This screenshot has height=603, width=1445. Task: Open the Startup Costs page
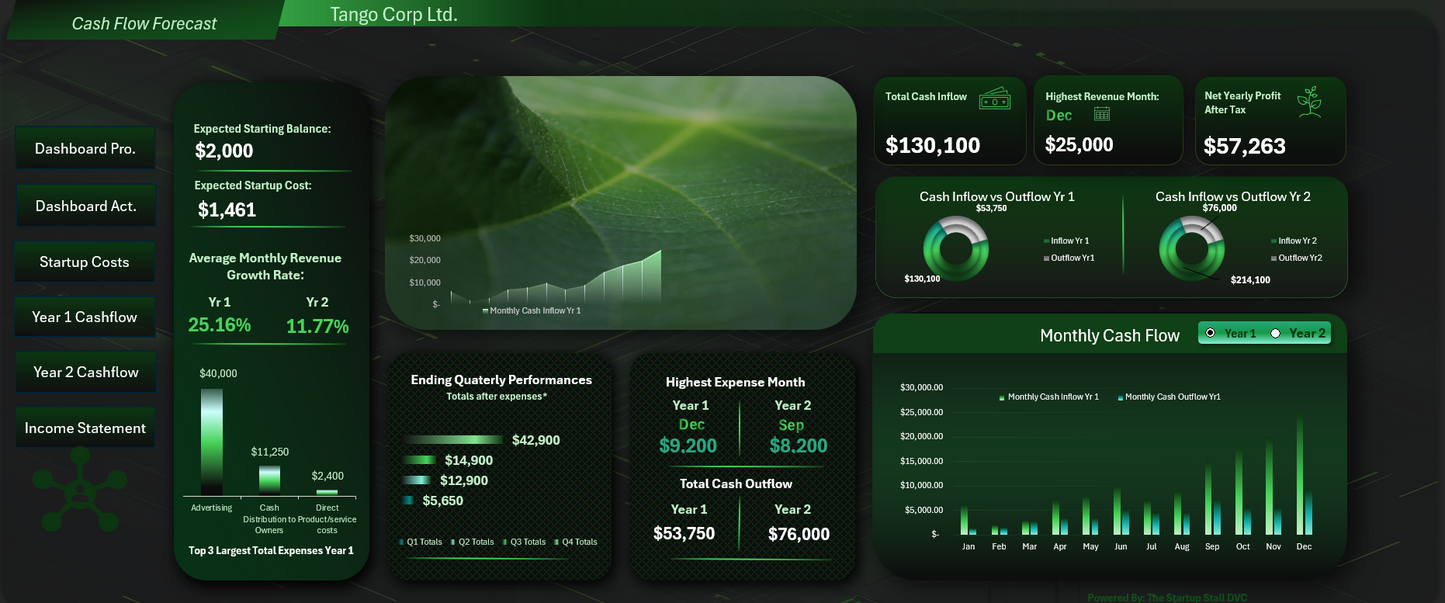[85, 261]
